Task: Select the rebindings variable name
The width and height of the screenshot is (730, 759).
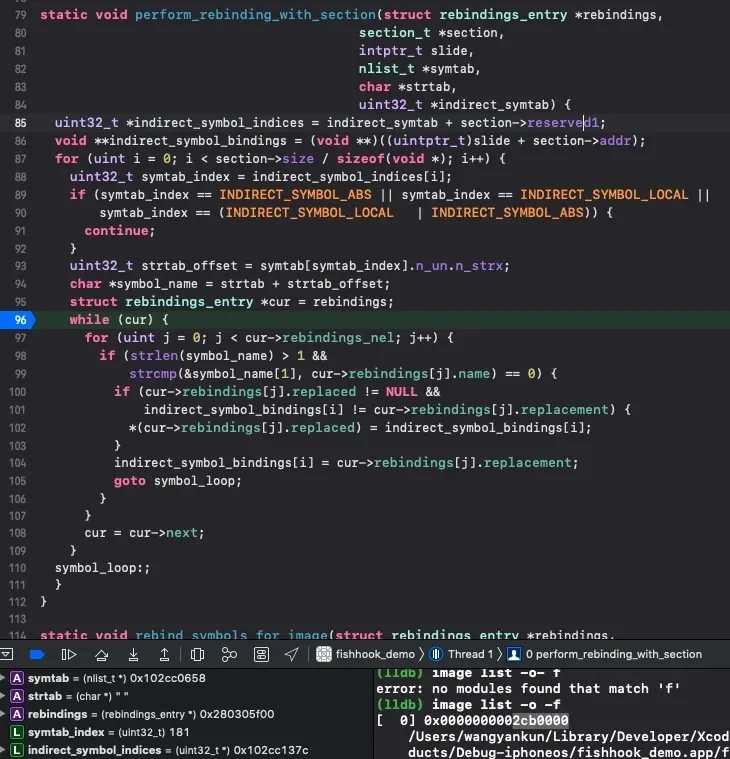Action: (58, 714)
